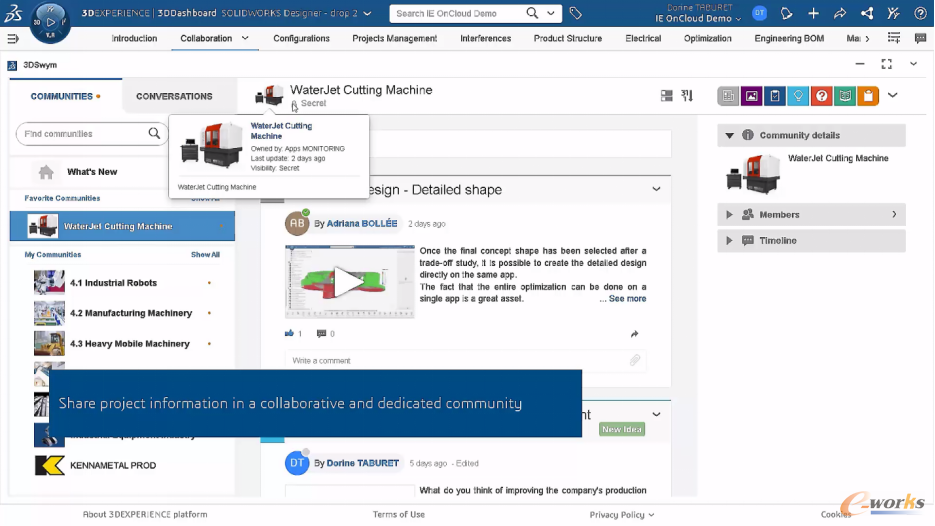This screenshot has height=526, width=935.
Task: Click the orange clipboard icon
Action: (868, 95)
